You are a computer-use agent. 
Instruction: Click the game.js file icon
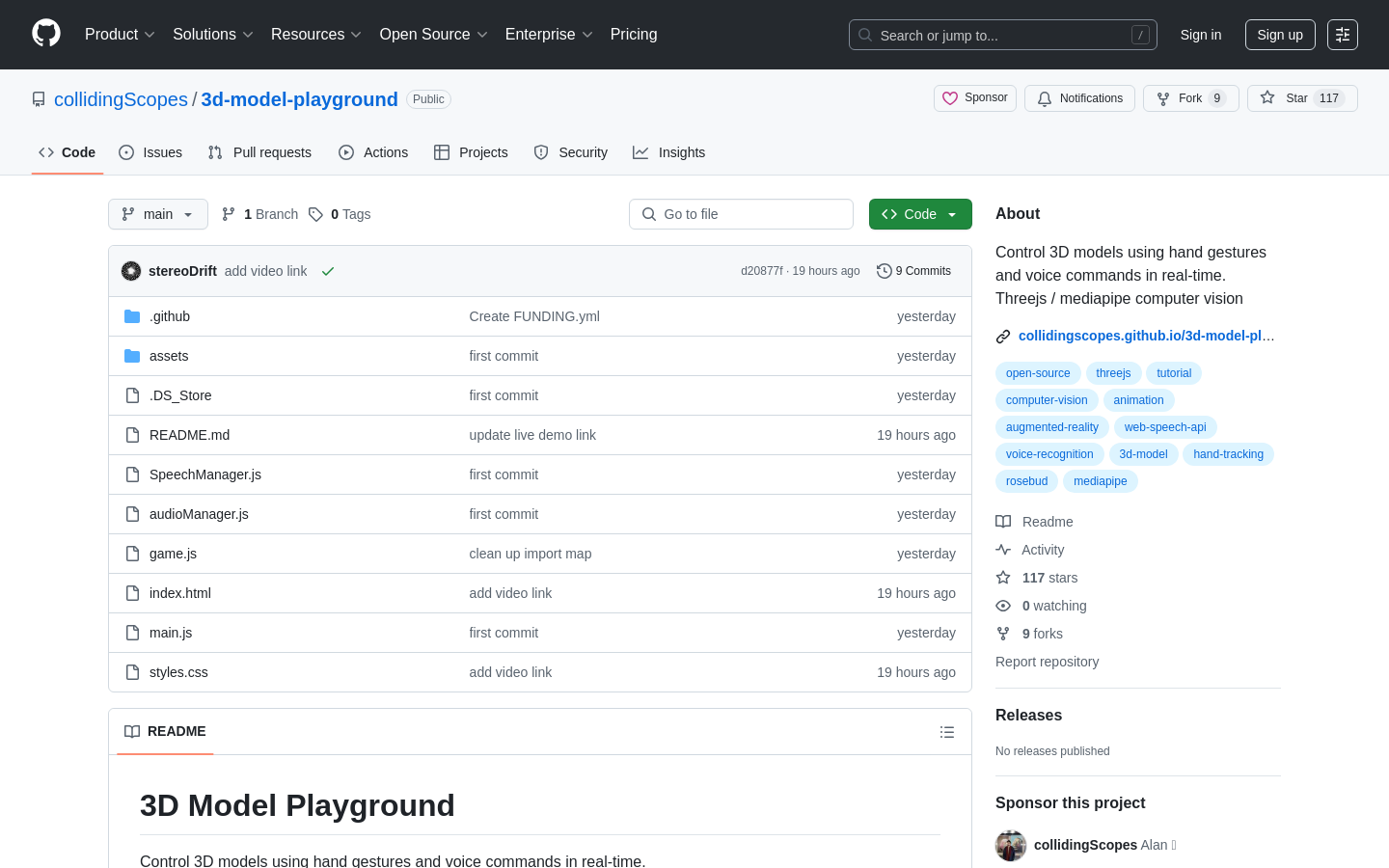[x=132, y=554]
